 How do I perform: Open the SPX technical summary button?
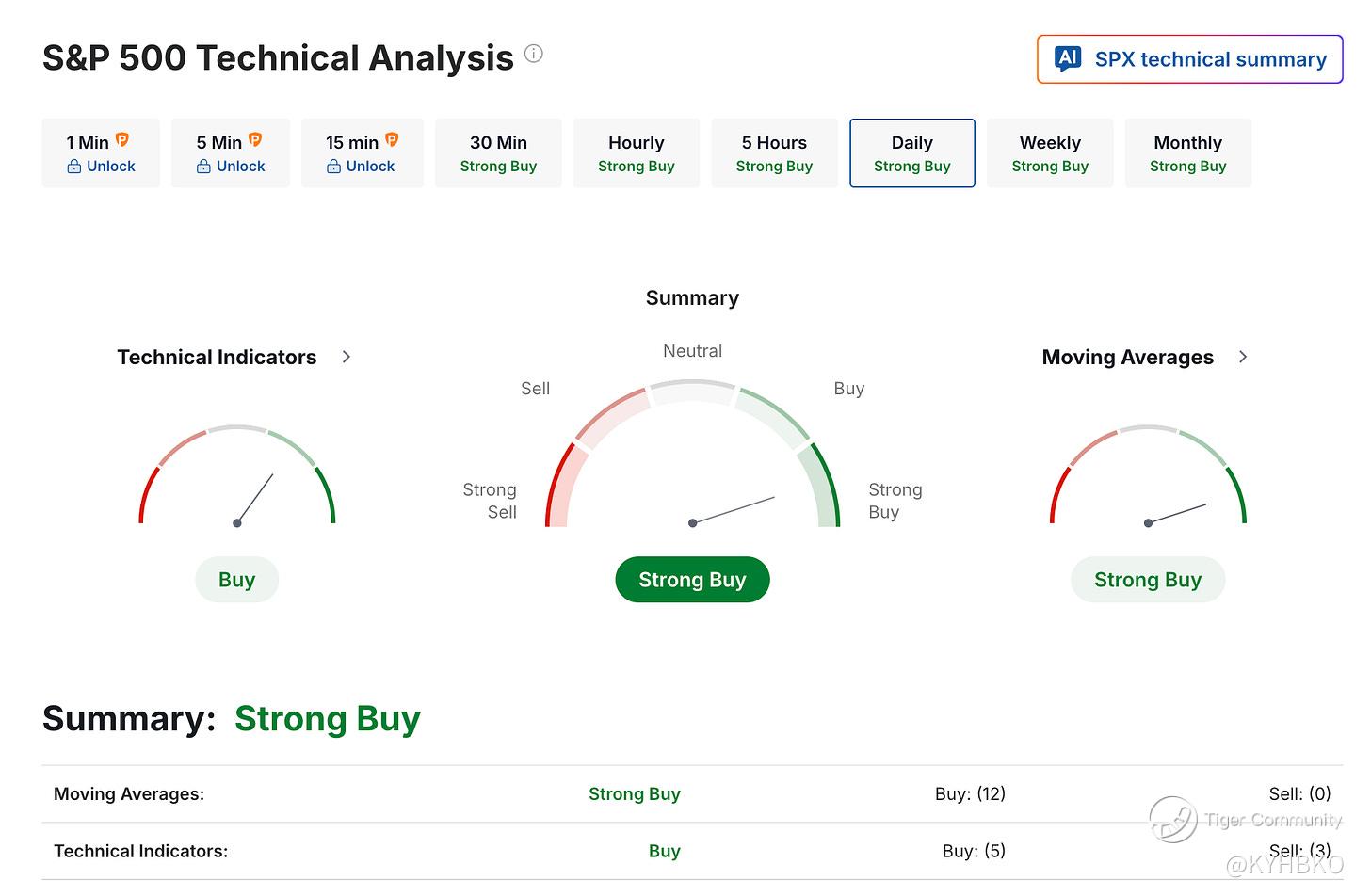pos(1190,59)
